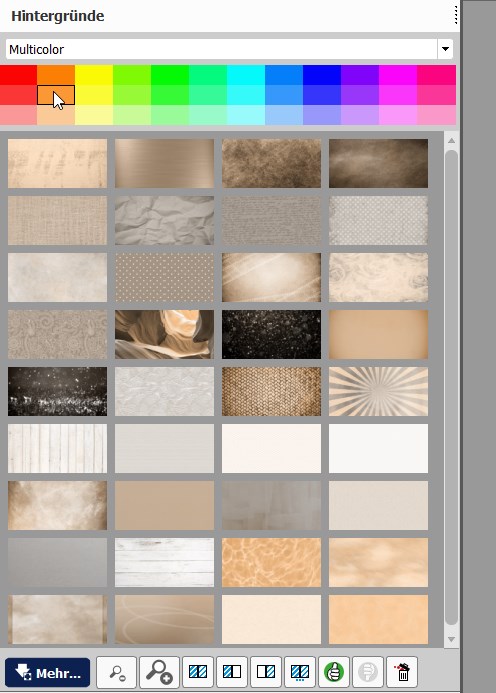Image resolution: width=496 pixels, height=693 pixels.
Task: Pick the violet top-row swatch
Action: (x=360, y=75)
